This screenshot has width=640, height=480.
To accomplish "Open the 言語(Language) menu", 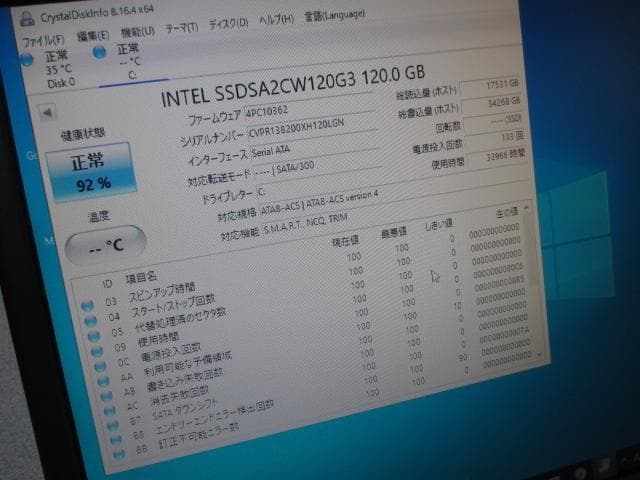I will (335, 15).
